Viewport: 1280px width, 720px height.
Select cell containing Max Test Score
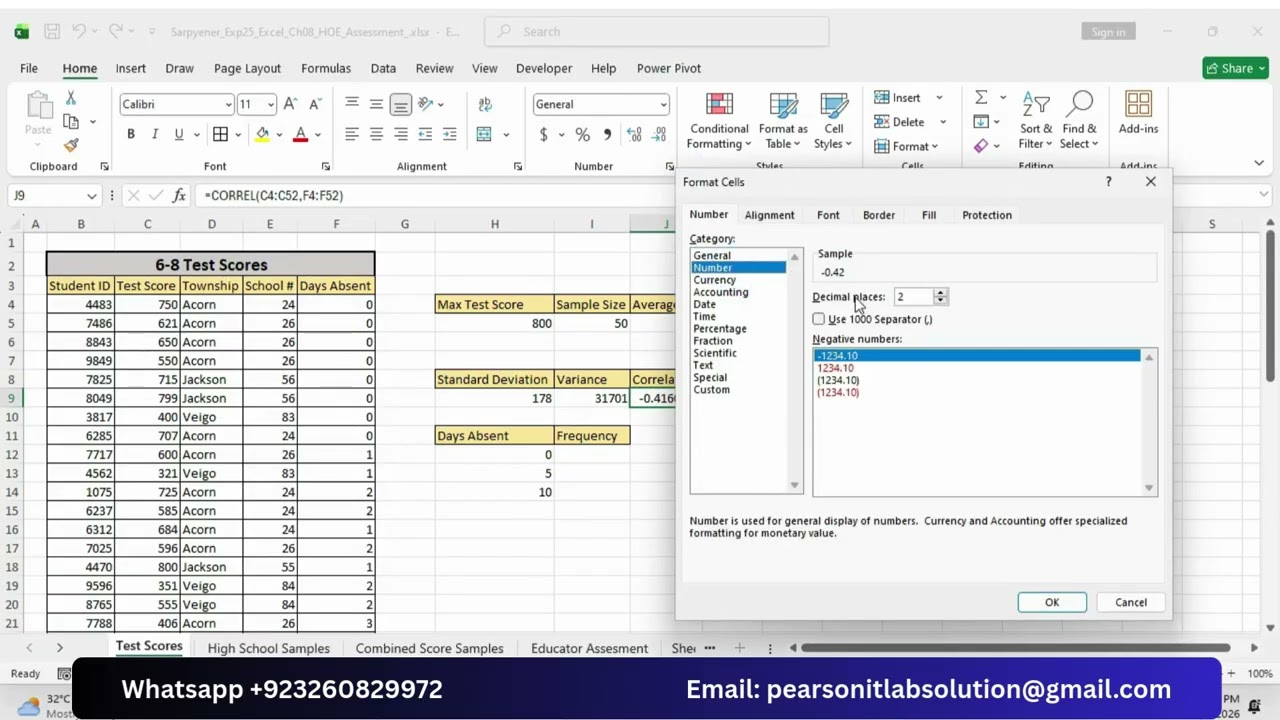(494, 305)
